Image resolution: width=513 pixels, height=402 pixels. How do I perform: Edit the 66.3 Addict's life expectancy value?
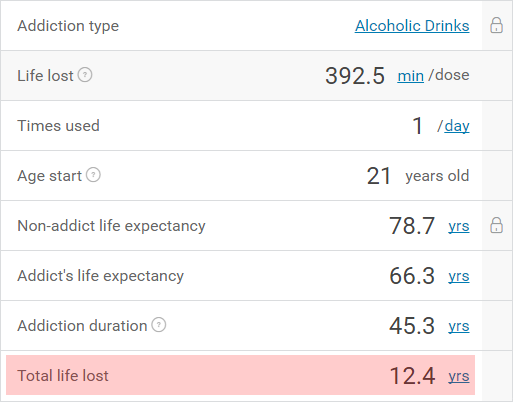tap(412, 276)
